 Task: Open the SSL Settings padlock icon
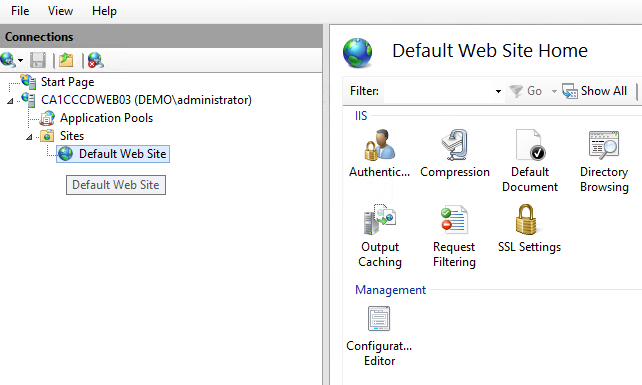coord(526,220)
